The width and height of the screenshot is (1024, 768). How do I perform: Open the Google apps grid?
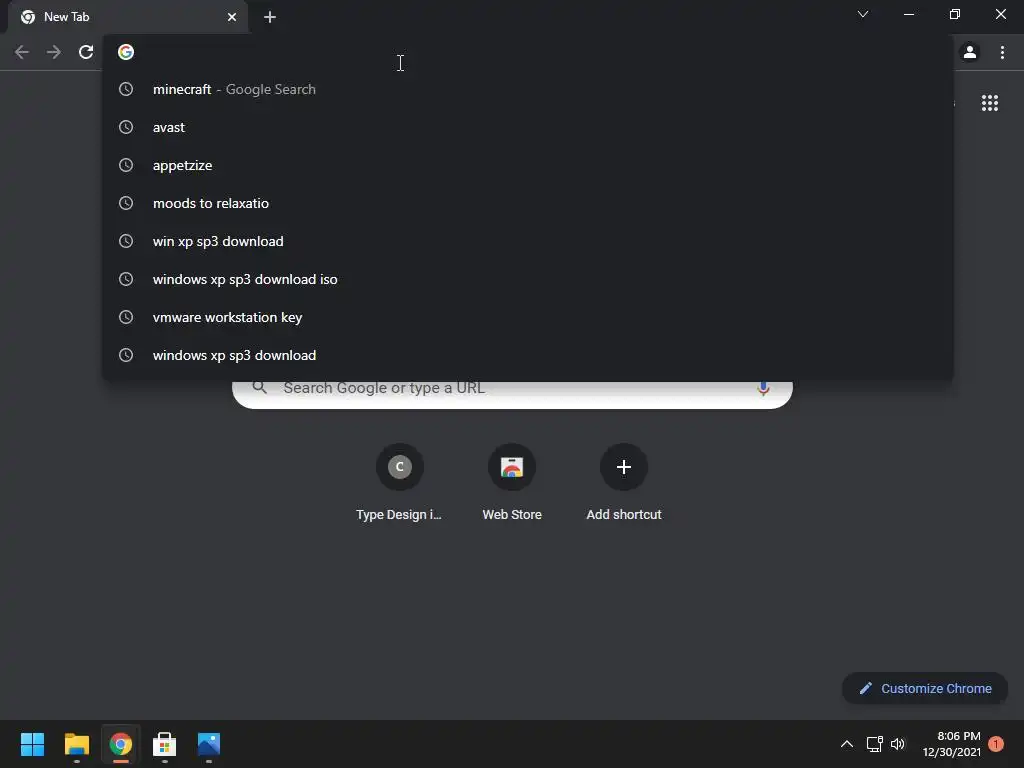click(x=989, y=103)
